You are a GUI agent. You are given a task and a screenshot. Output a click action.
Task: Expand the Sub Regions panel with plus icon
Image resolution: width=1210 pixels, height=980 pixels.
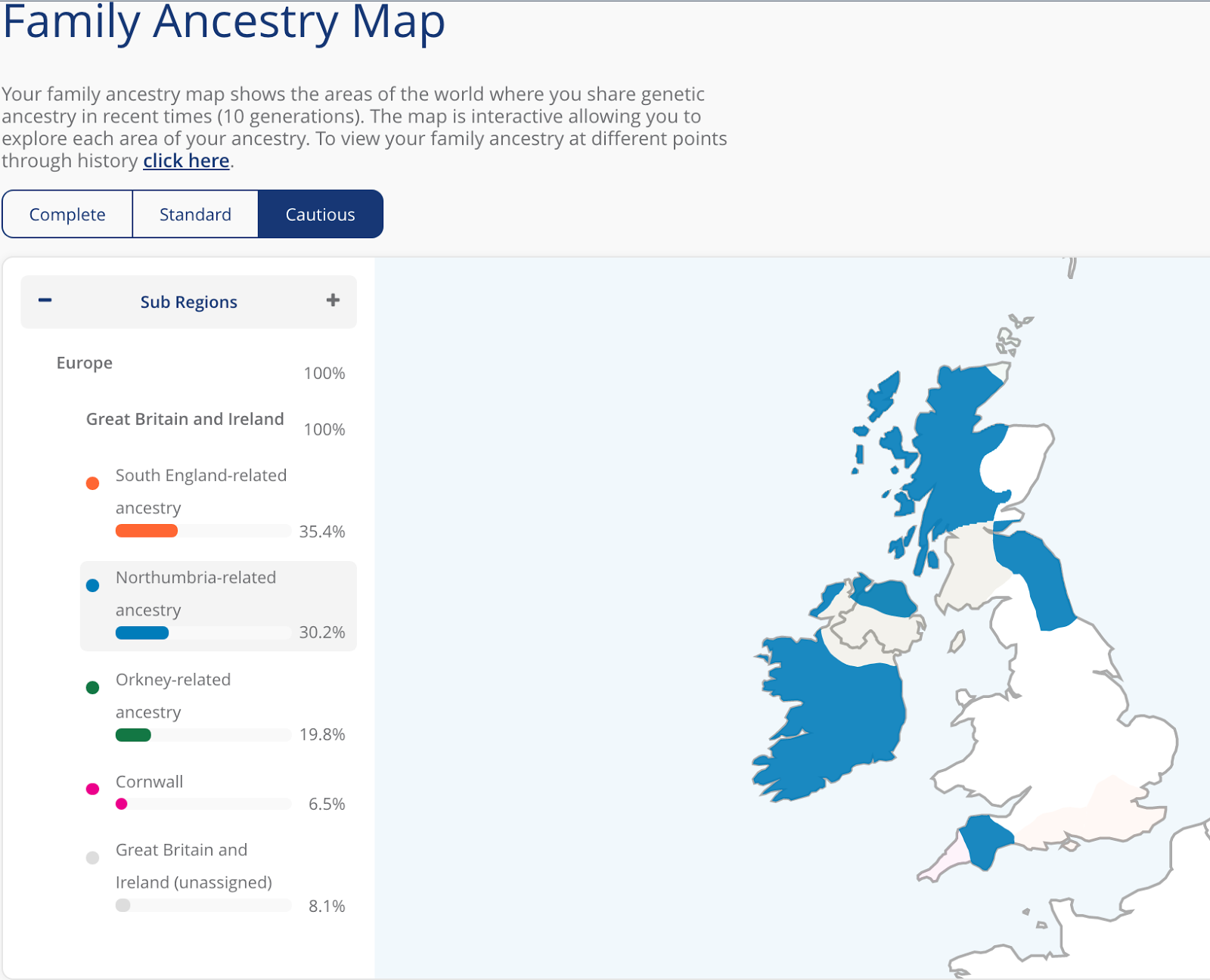coord(333,300)
